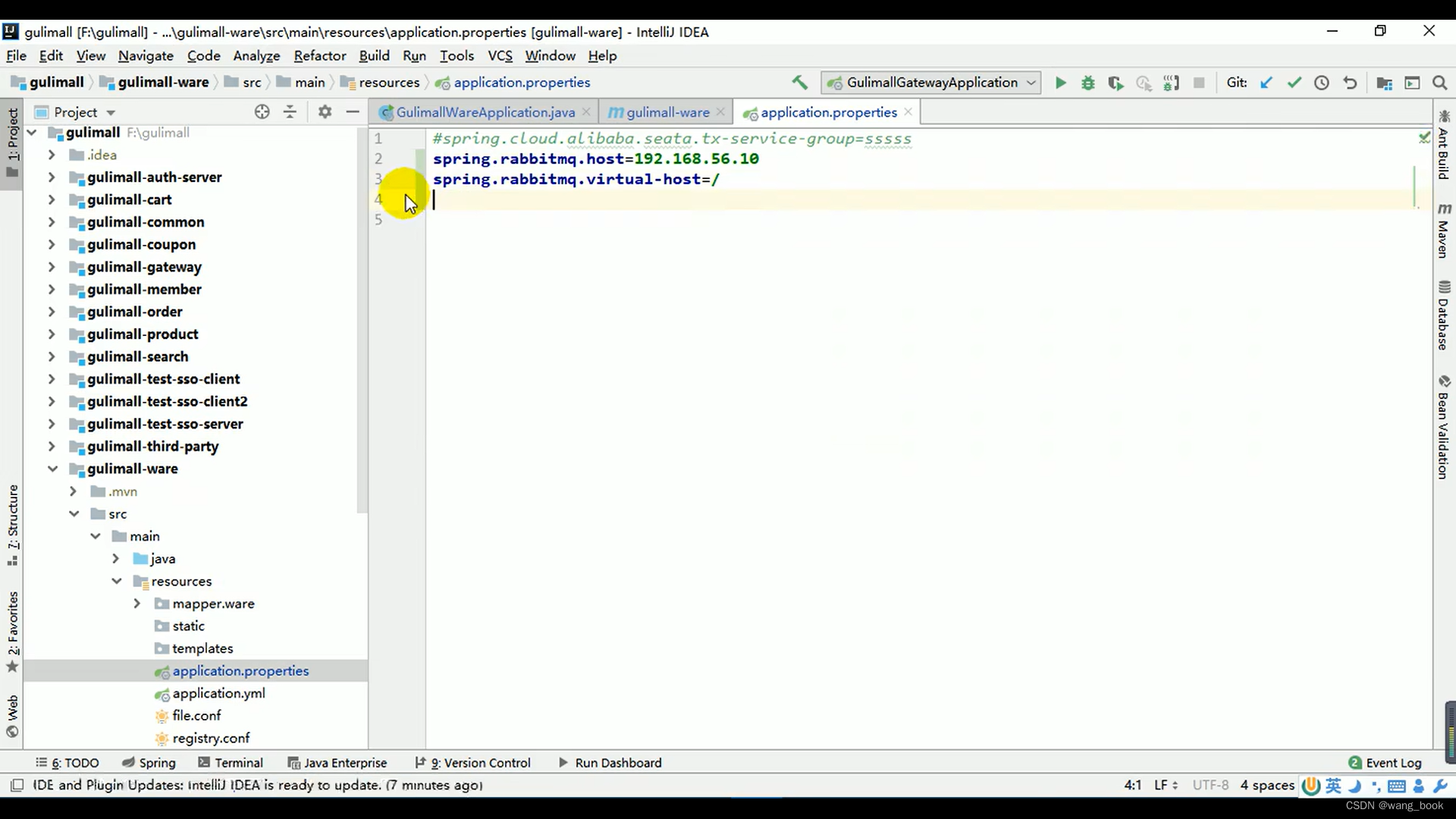Toggle tool window bars icon in status bar
This screenshot has height=819, width=1456.
point(17,785)
